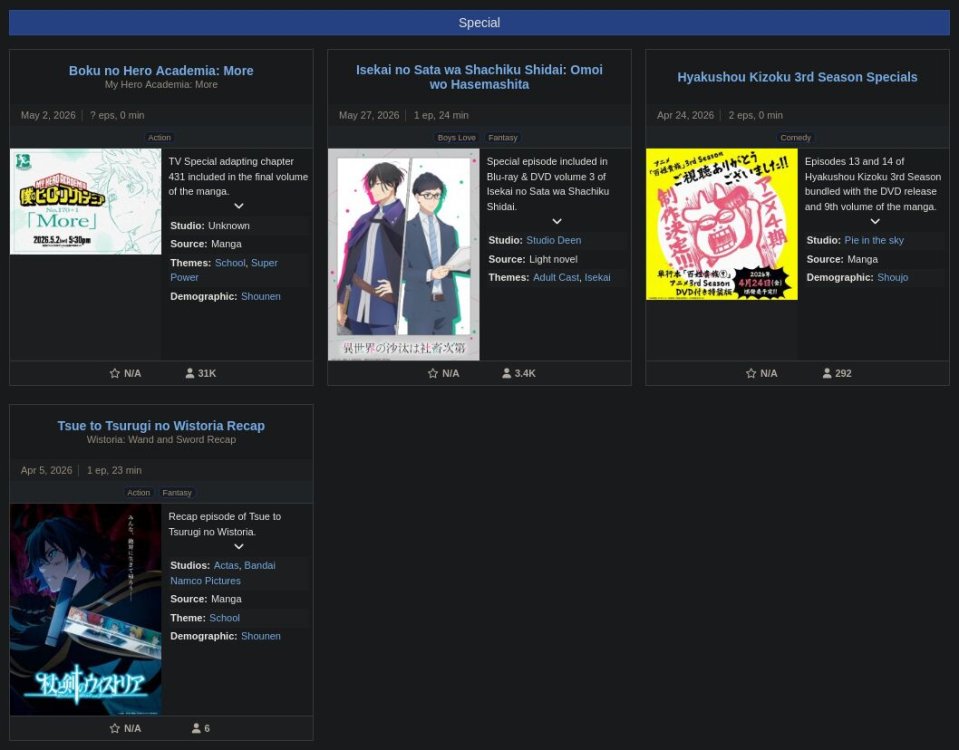
Task: Click the star score icon on Boku no Hero Academia card
Action: click(x=115, y=373)
